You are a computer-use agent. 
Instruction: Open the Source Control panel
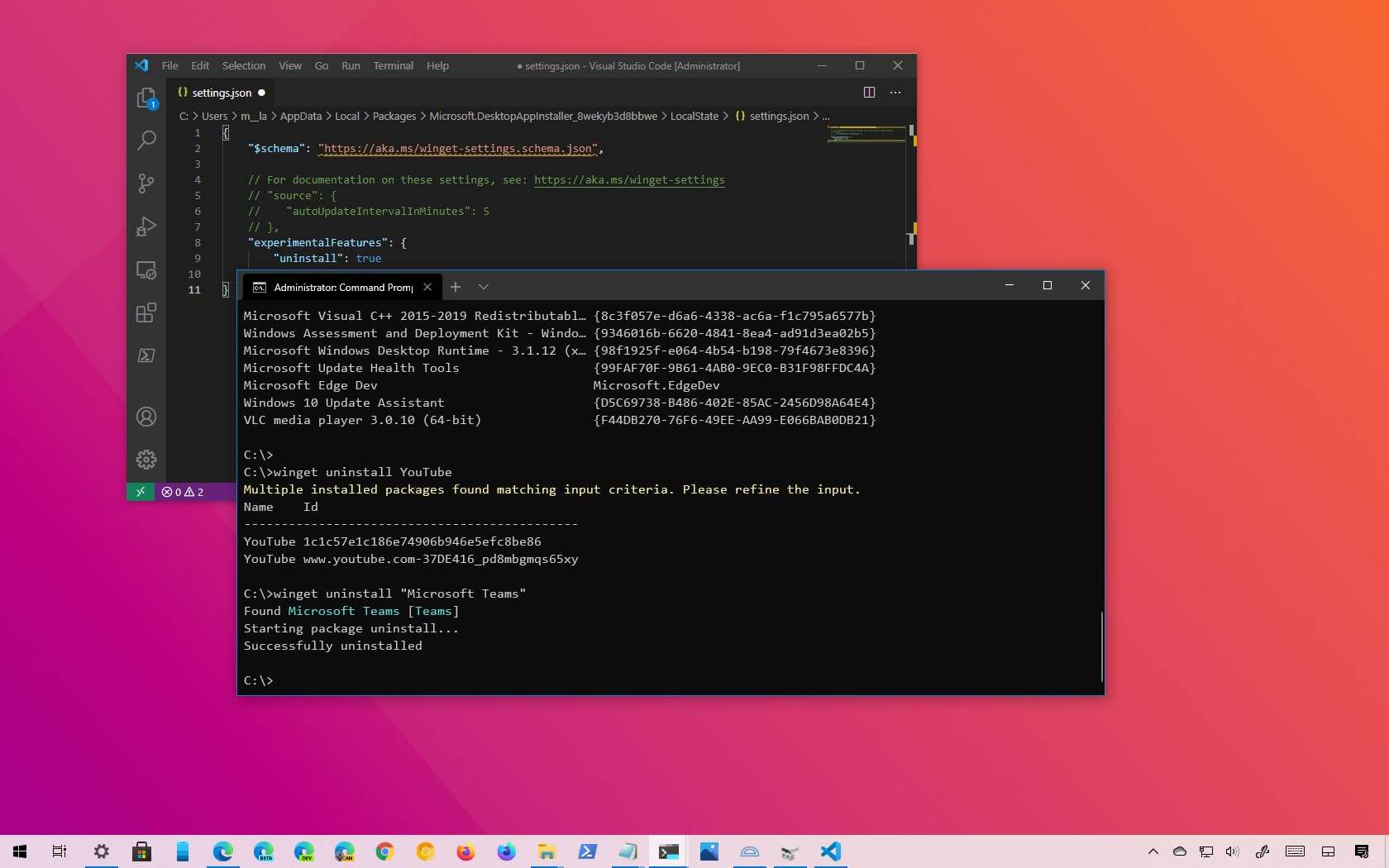pos(146,184)
